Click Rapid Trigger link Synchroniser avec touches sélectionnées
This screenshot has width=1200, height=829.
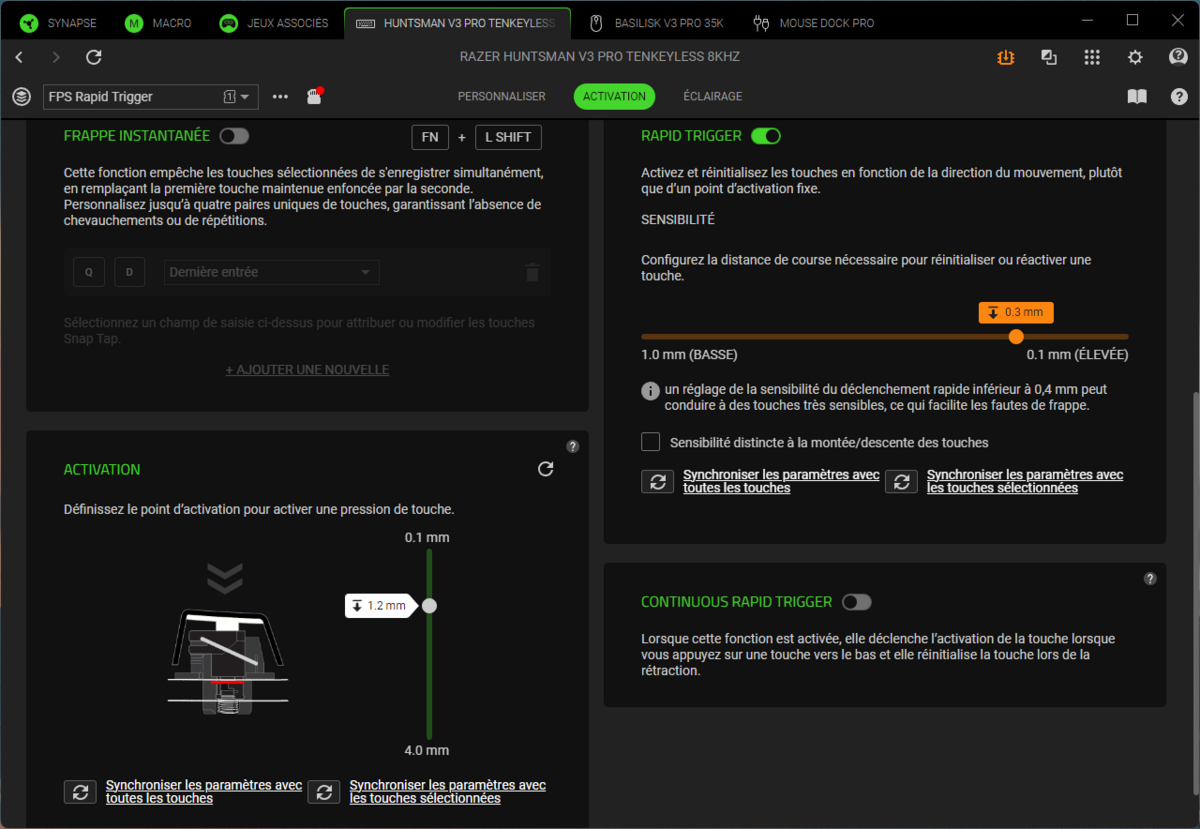tap(1025, 481)
